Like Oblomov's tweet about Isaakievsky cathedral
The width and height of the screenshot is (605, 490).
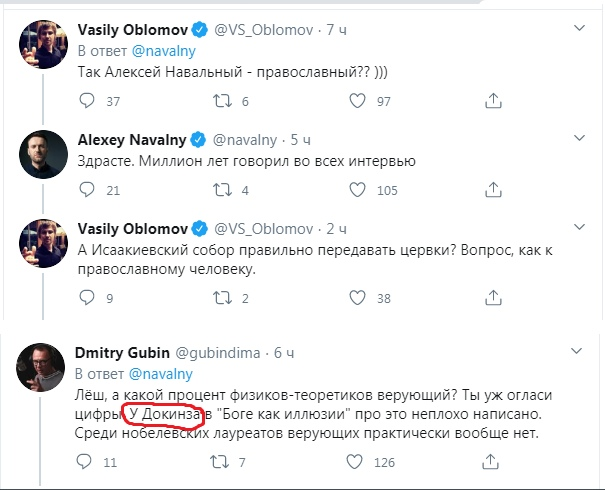pos(359,298)
